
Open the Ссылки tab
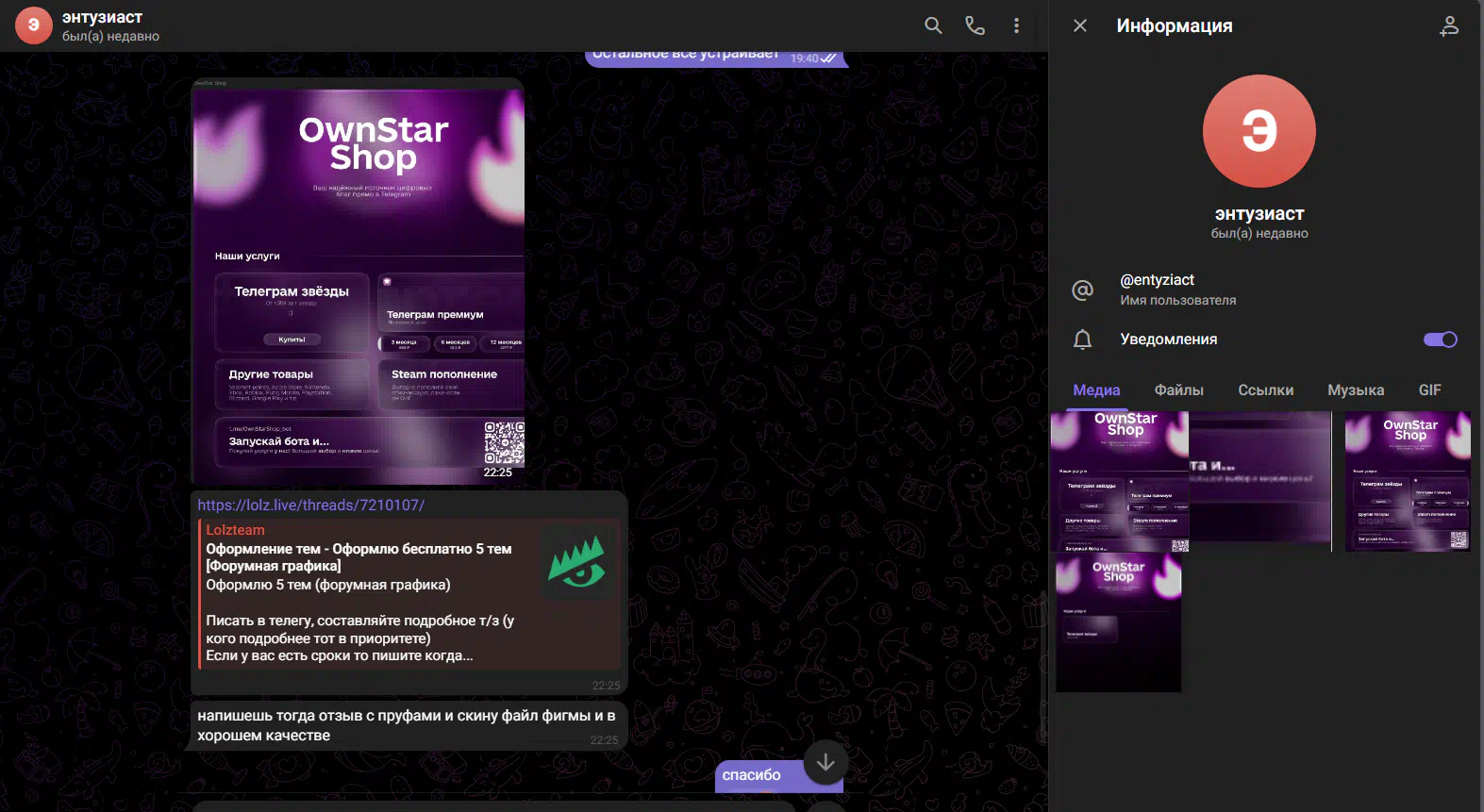point(1265,390)
